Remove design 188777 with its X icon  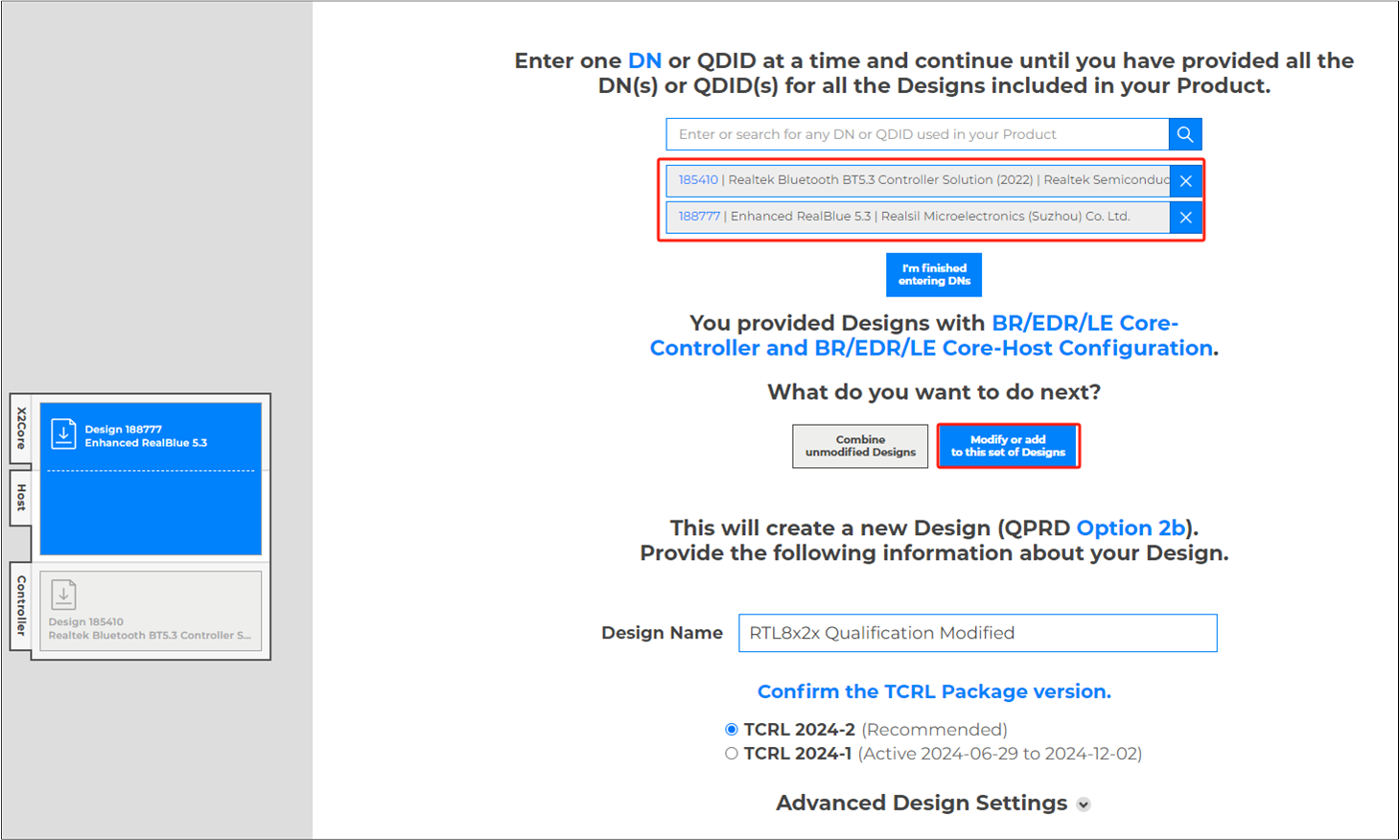1185,218
